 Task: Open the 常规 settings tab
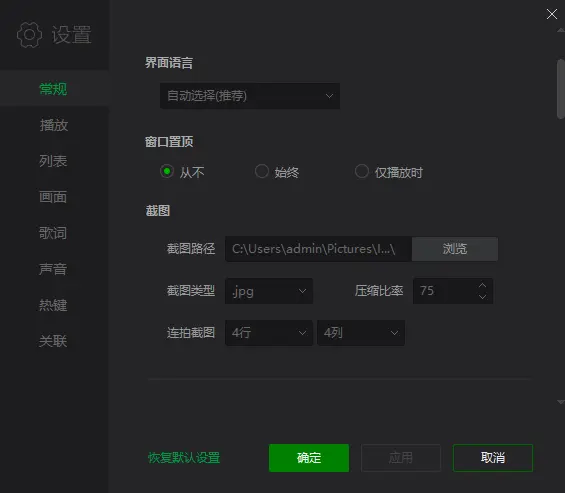[54, 89]
